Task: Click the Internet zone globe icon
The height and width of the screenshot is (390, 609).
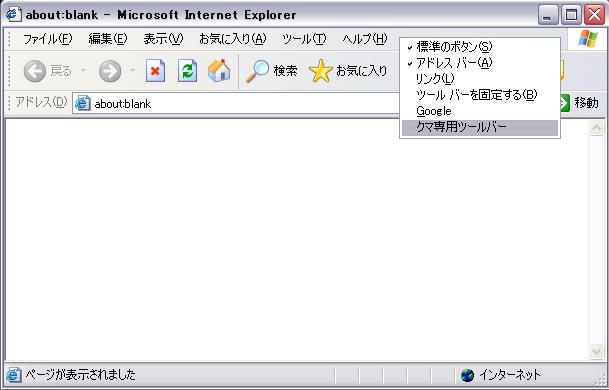Action: [x=468, y=375]
